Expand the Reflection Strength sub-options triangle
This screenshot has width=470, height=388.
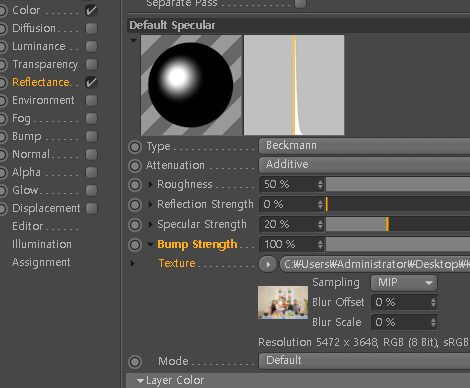coord(150,204)
